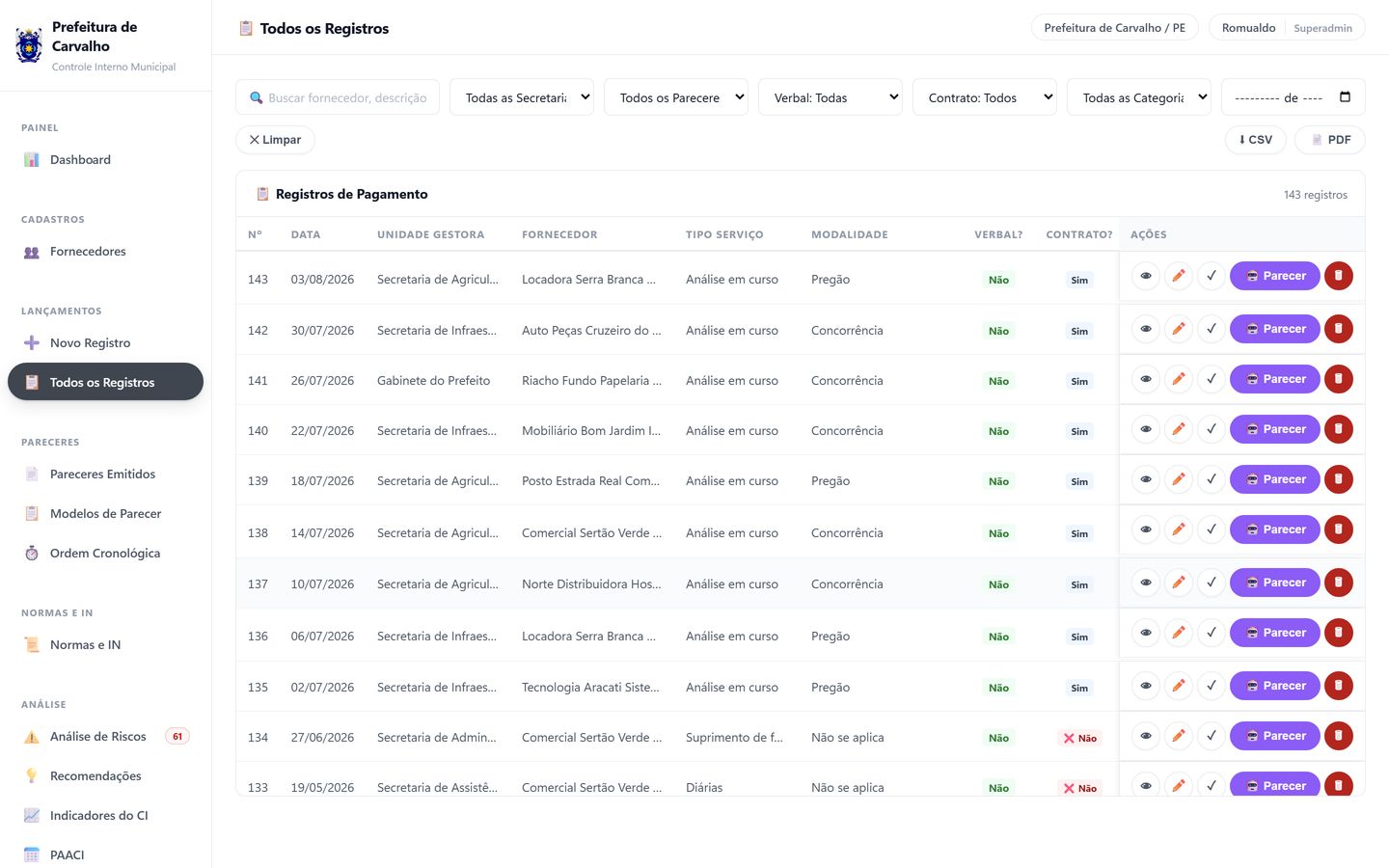
Task: Edit record 134 pencil icon
Action: click(x=1179, y=736)
